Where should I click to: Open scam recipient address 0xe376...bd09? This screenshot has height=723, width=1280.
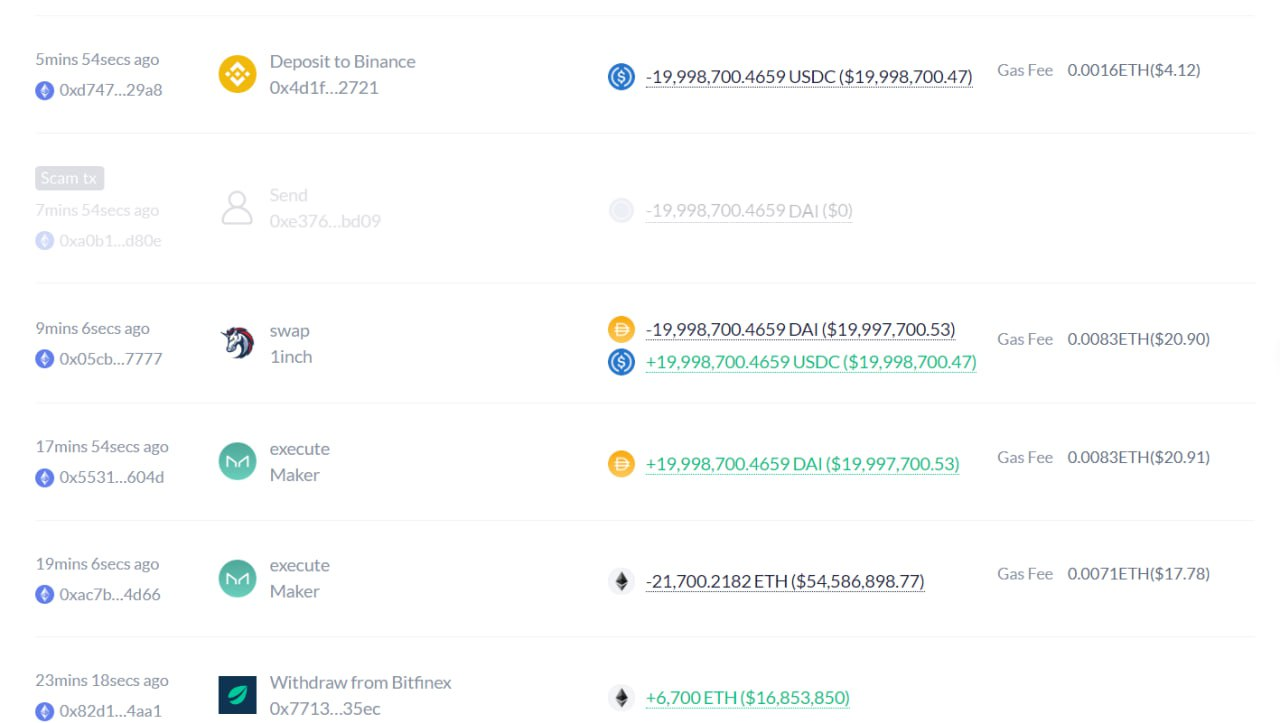coord(325,221)
